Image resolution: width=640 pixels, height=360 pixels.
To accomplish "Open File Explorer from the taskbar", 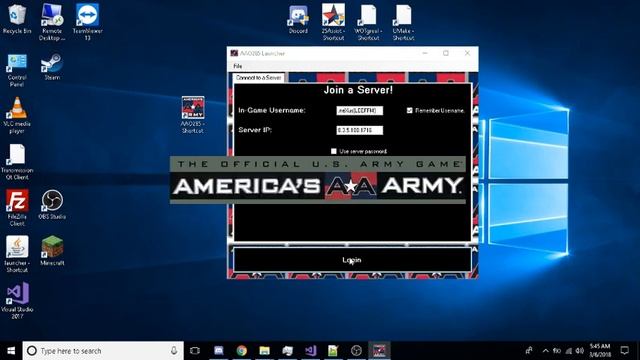I will pyautogui.click(x=264, y=351).
